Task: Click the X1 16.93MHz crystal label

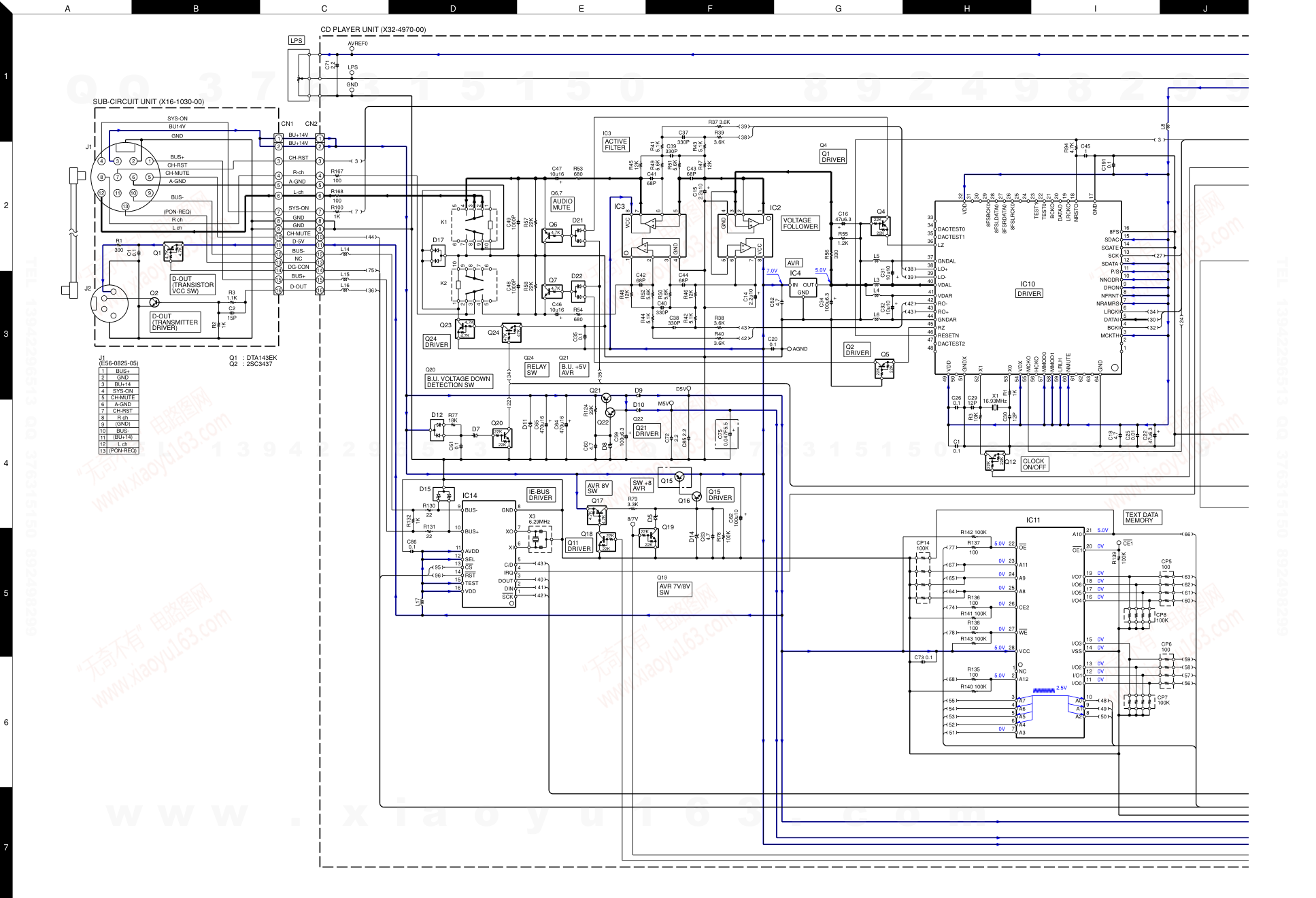Action: [x=995, y=399]
